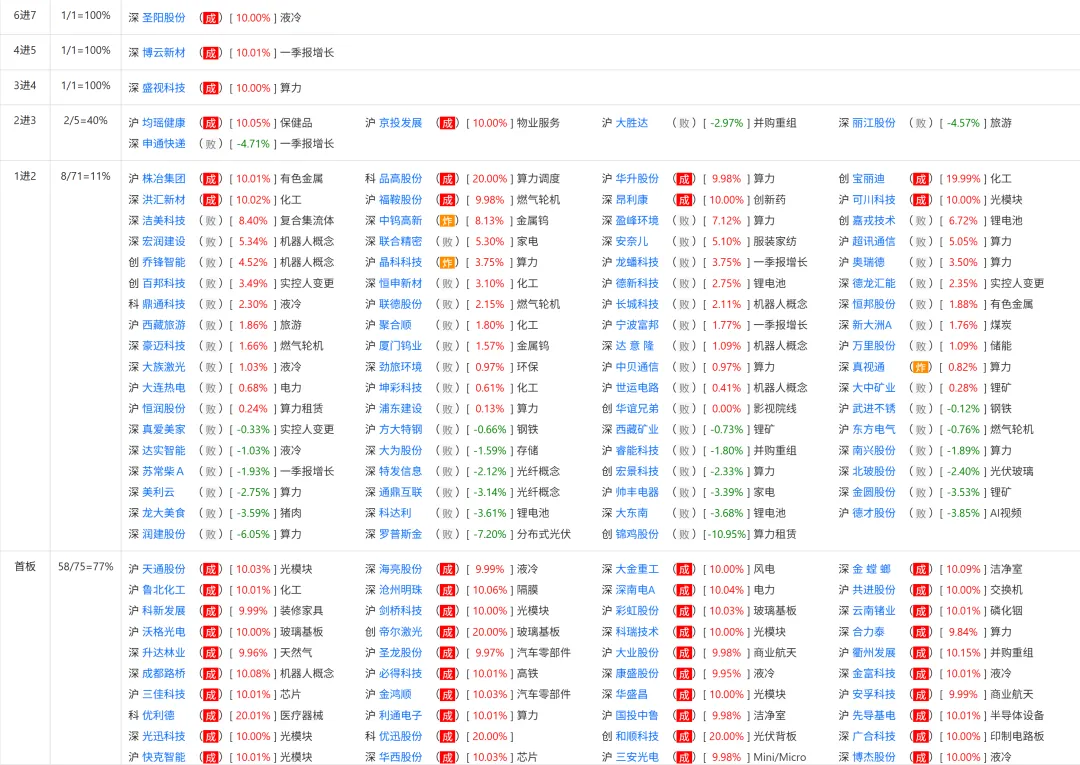Click the red 成 badge beside 圣阳股份

click(x=211, y=18)
